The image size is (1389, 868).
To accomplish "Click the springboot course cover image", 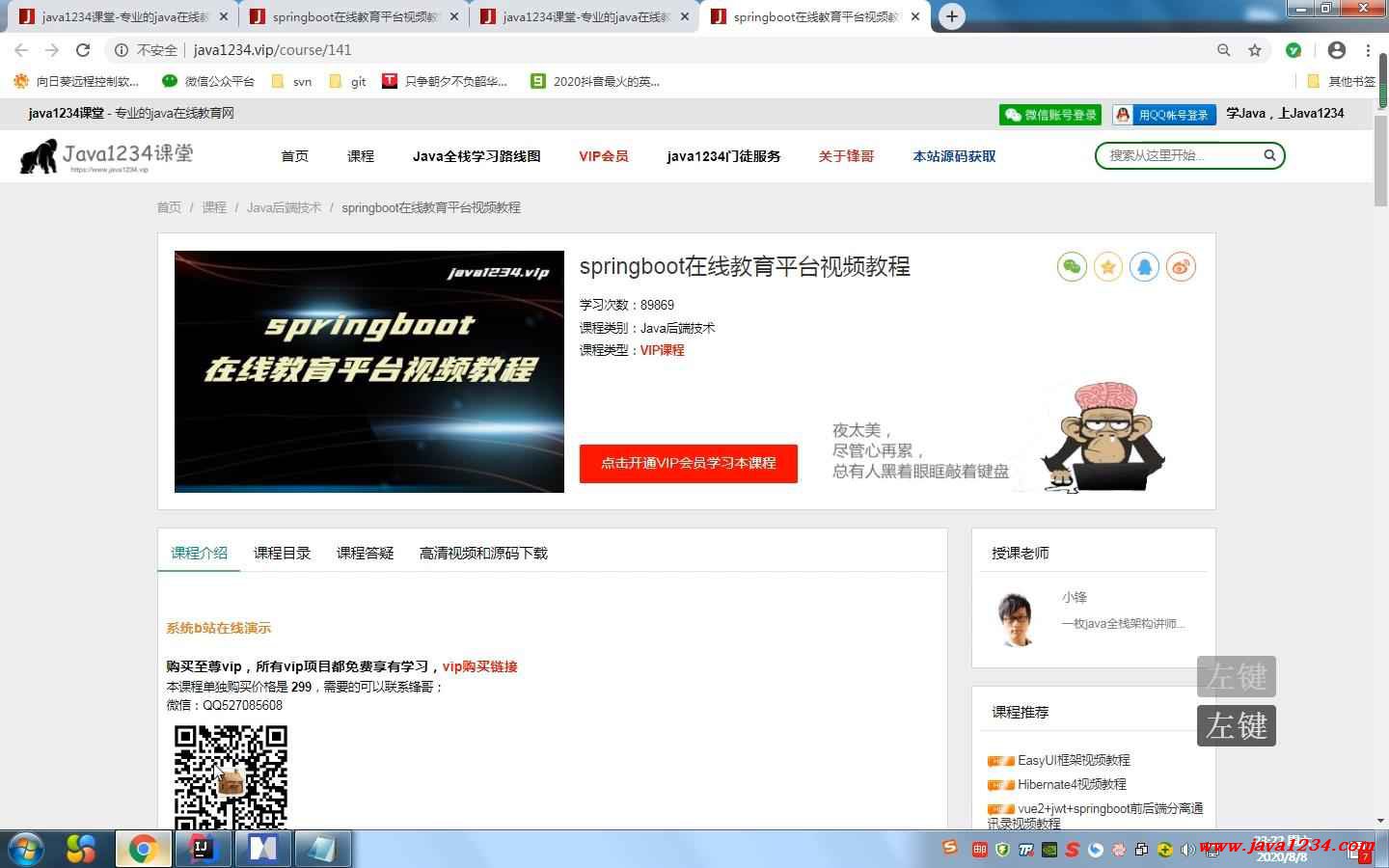I will (x=369, y=371).
